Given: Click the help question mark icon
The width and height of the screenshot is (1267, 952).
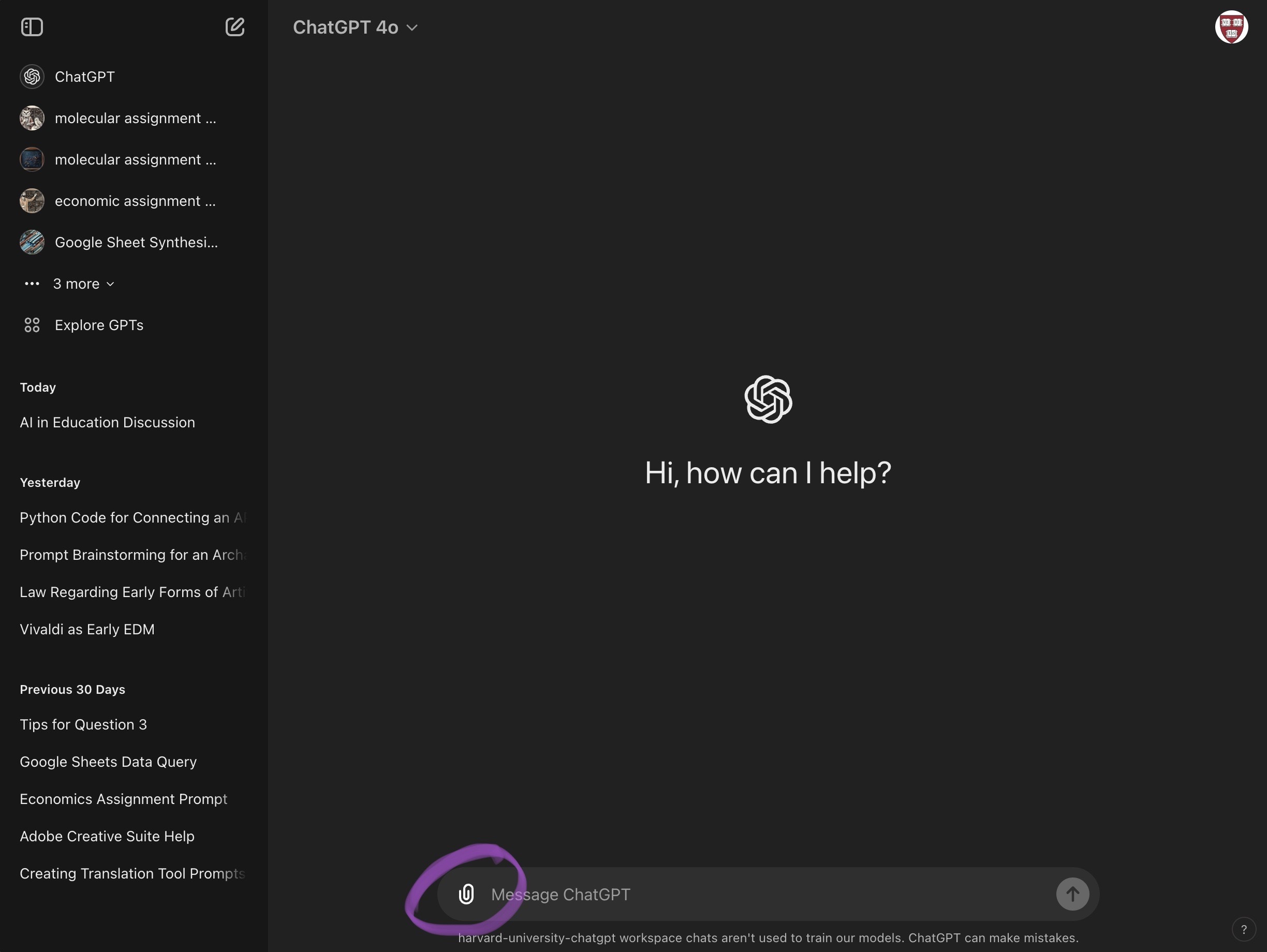Looking at the screenshot, I should point(1243,929).
